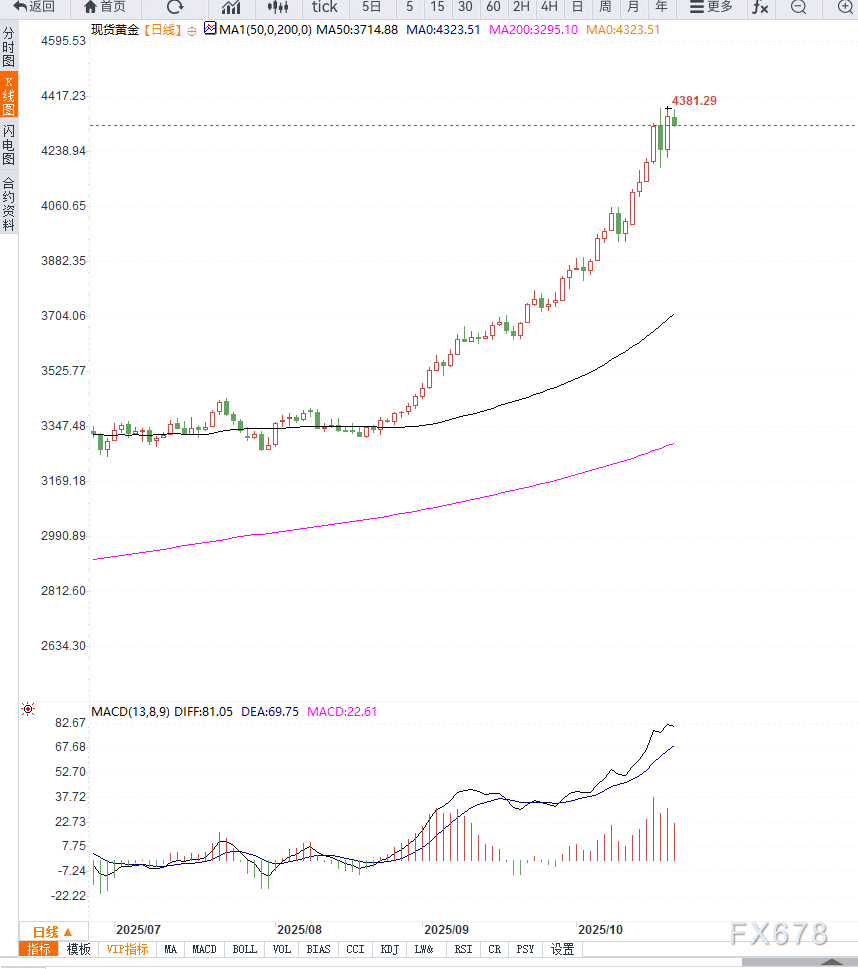Switch to 分时图 view in sidebar
This screenshot has height=969, width=858.
[9, 47]
